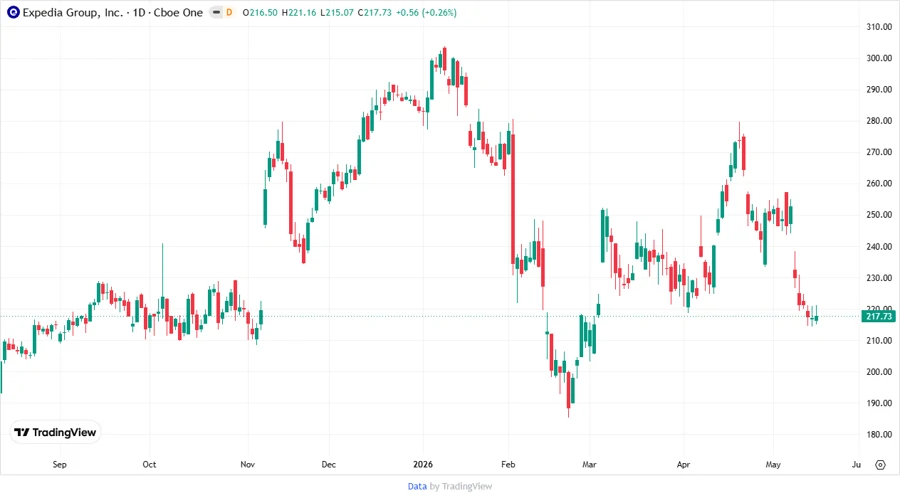Screen dimensions: 900x498
Task: Click the 200.00 price axis label
Action: pos(879,372)
